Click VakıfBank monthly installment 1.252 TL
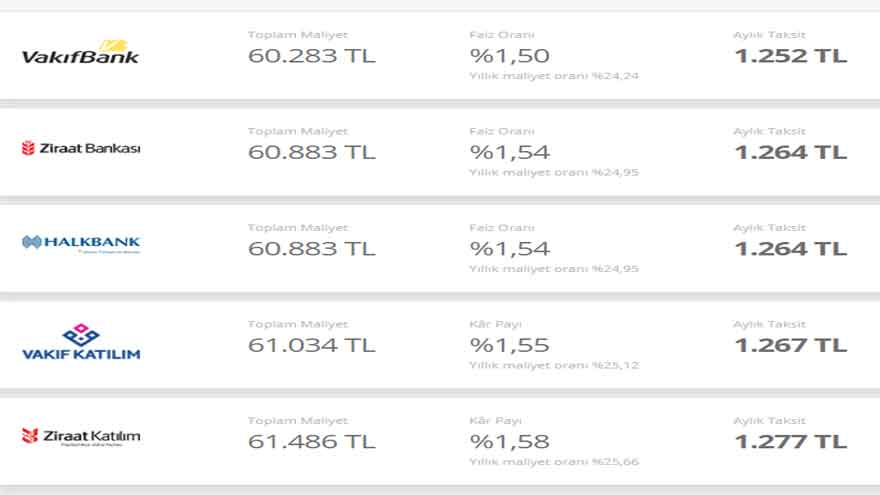This screenshot has width=880, height=495. click(x=790, y=56)
